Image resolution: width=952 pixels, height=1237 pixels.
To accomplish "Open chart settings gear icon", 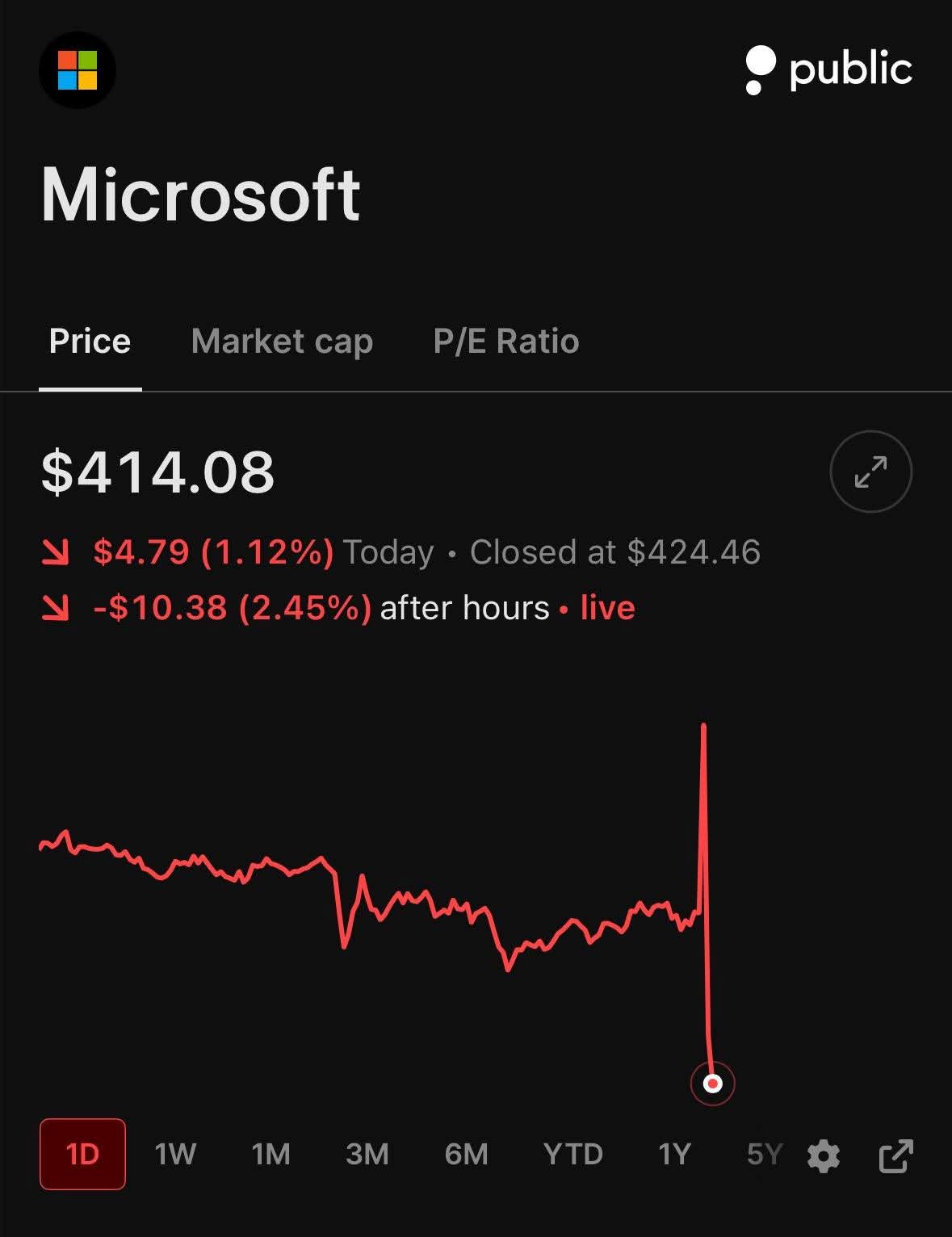I will 823,1155.
